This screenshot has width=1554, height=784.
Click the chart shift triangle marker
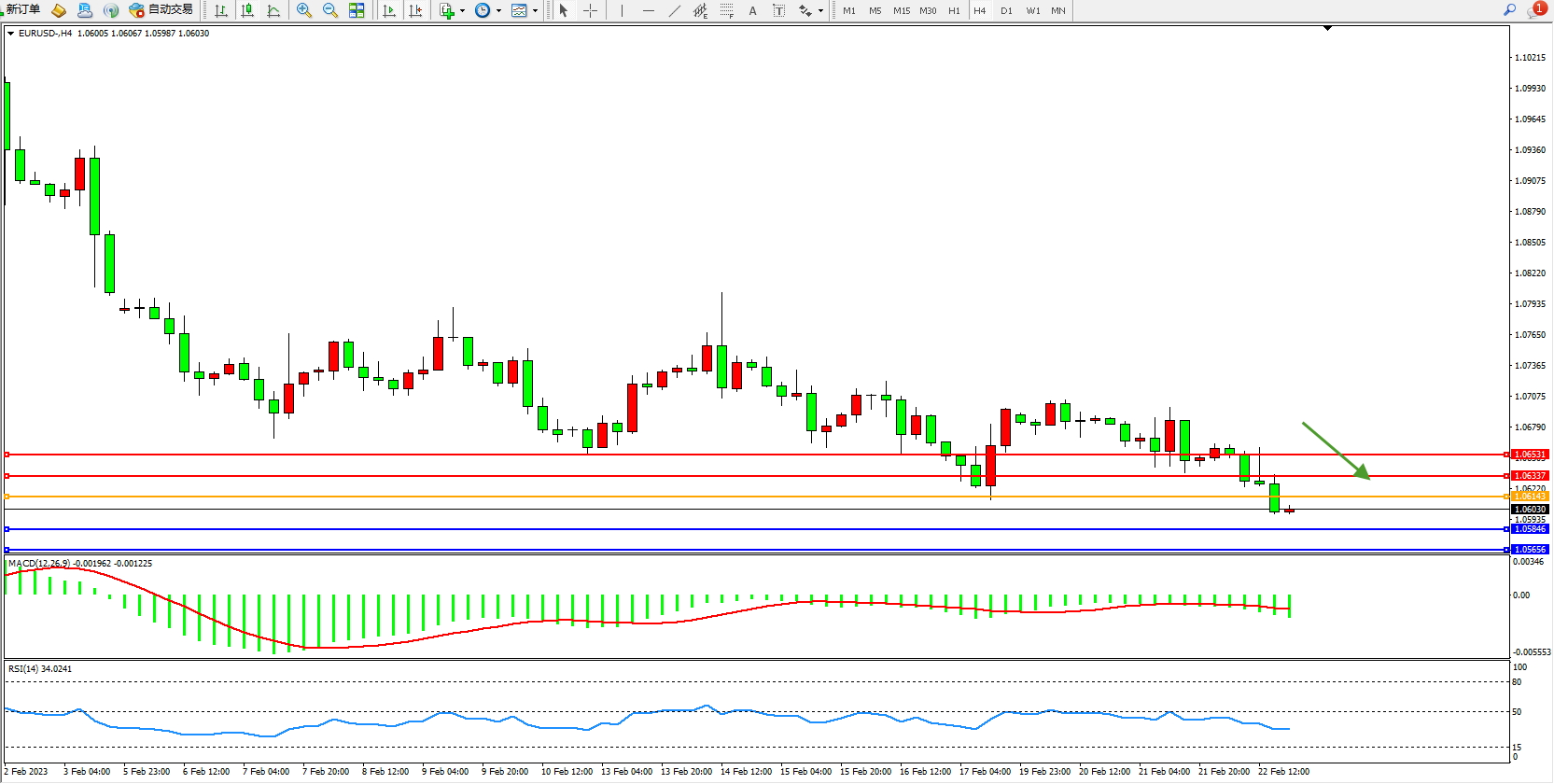(1327, 29)
